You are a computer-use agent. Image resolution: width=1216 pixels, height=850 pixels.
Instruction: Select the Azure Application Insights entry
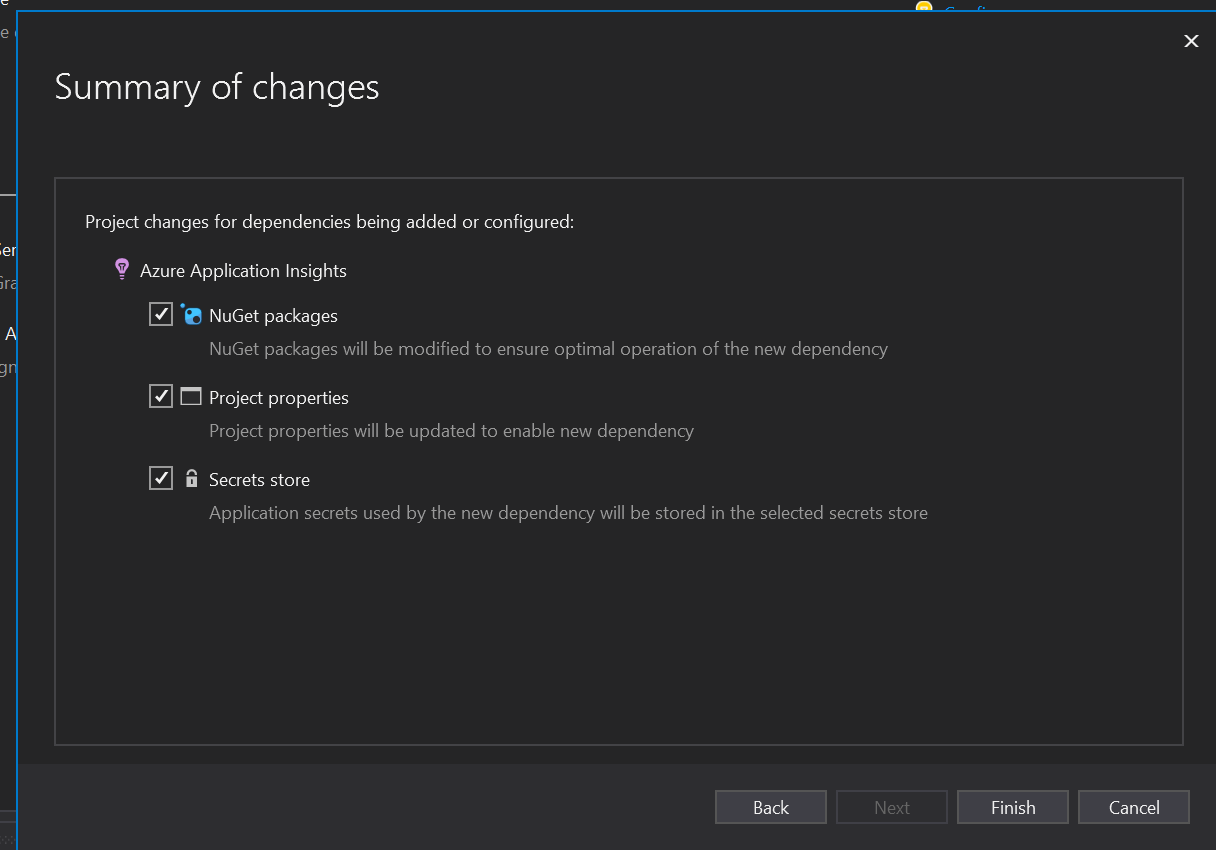[245, 270]
